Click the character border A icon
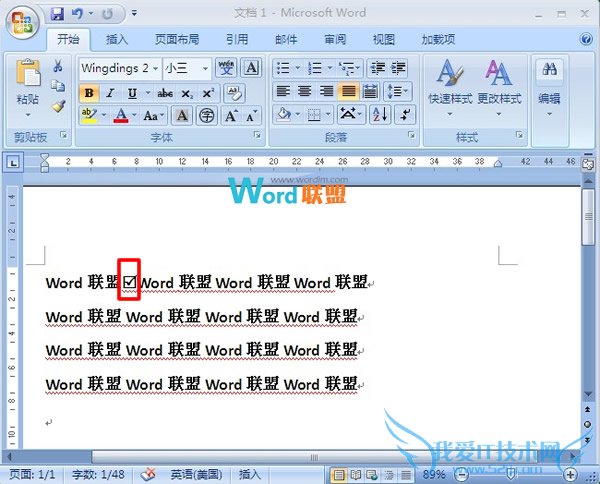The height and width of the screenshot is (484, 600). 251,68
